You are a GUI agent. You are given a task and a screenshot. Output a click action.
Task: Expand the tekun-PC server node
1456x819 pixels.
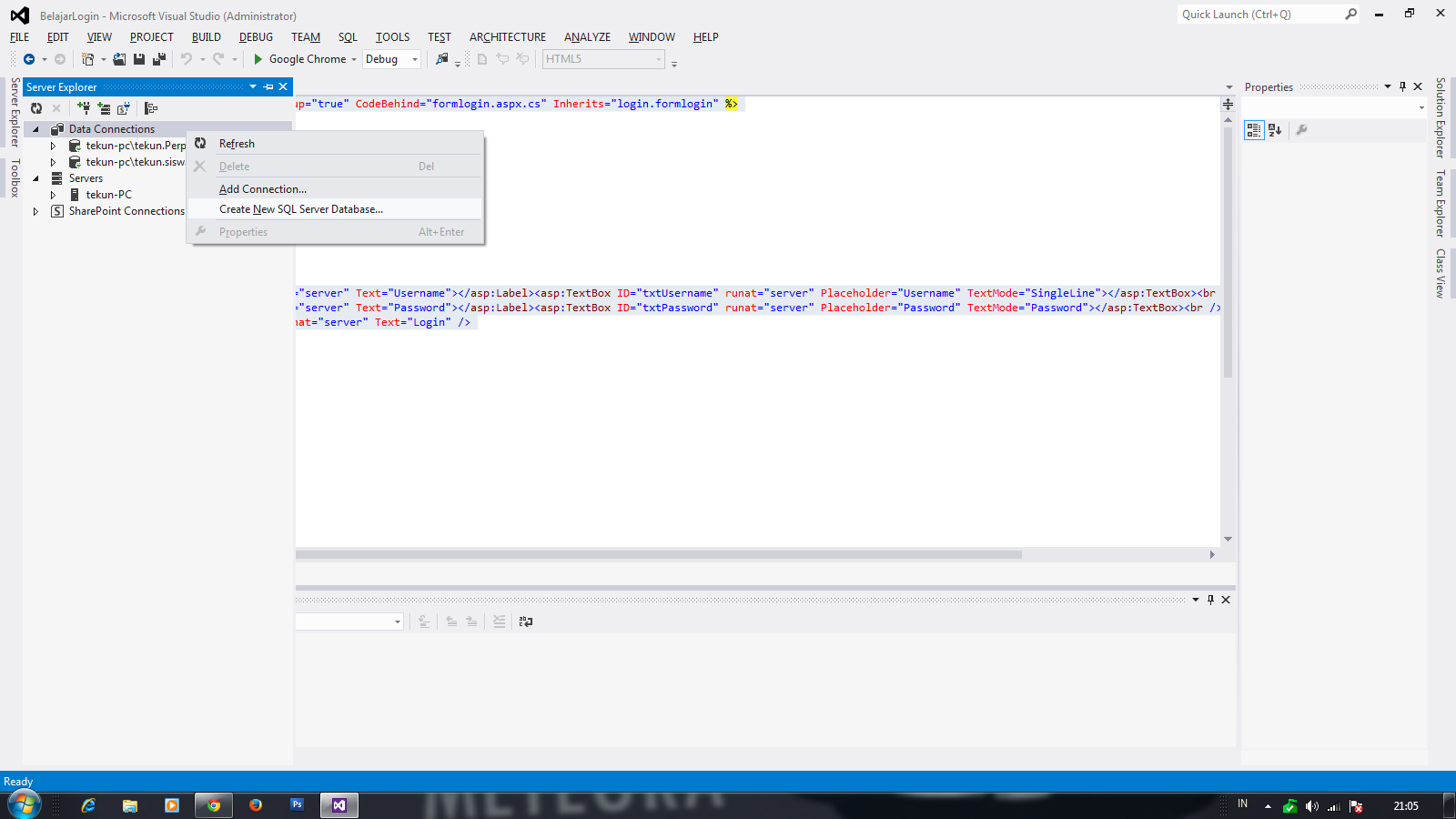click(x=53, y=194)
